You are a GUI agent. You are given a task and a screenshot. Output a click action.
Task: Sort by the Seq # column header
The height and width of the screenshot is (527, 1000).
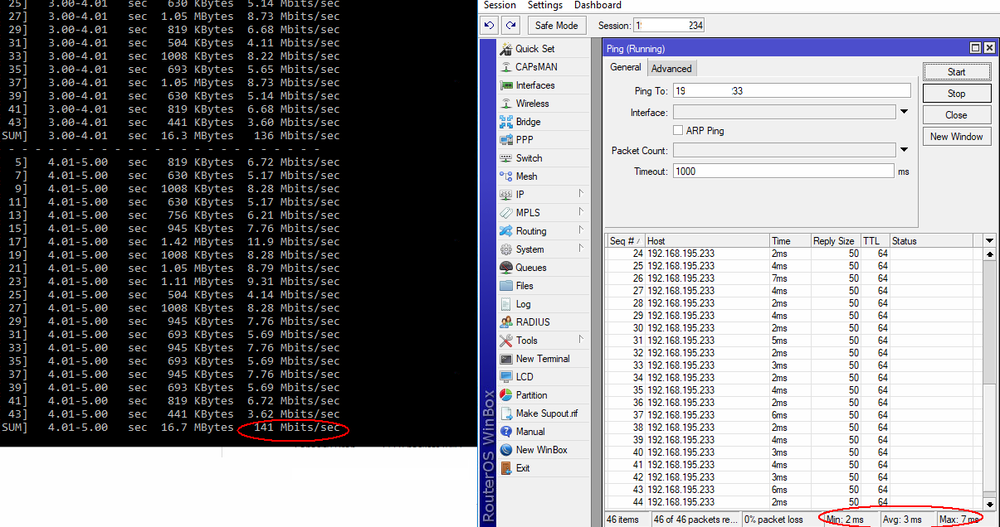(624, 241)
